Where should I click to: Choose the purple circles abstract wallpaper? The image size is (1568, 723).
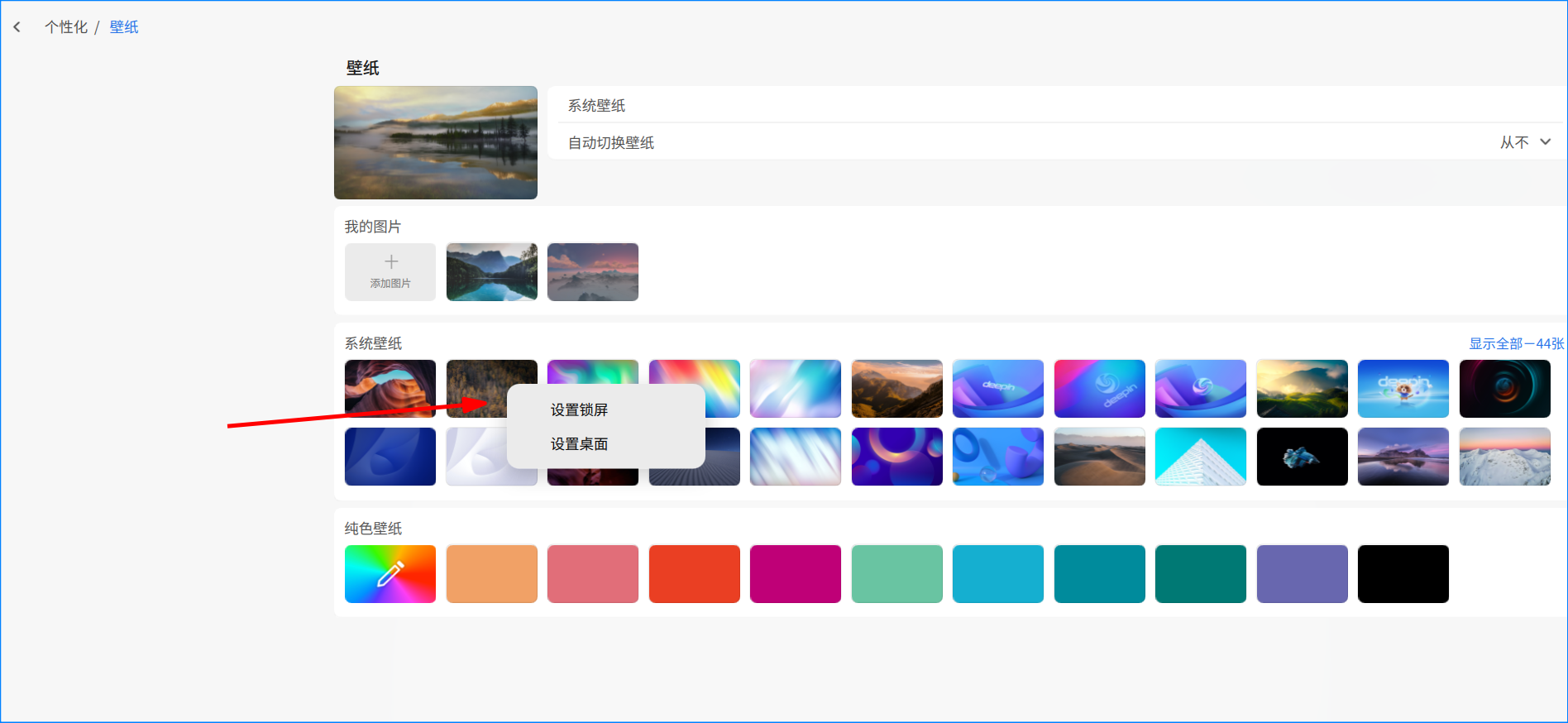897,457
